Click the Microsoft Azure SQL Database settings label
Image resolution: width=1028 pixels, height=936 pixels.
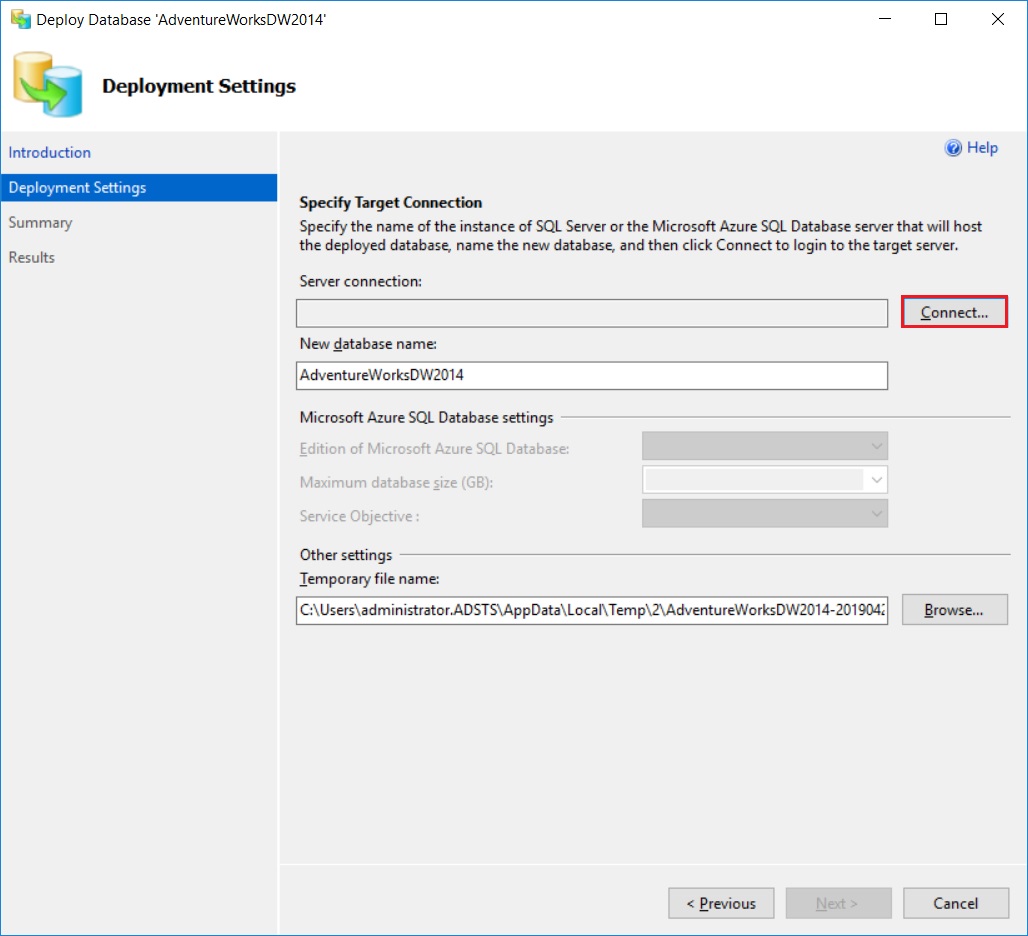[426, 418]
